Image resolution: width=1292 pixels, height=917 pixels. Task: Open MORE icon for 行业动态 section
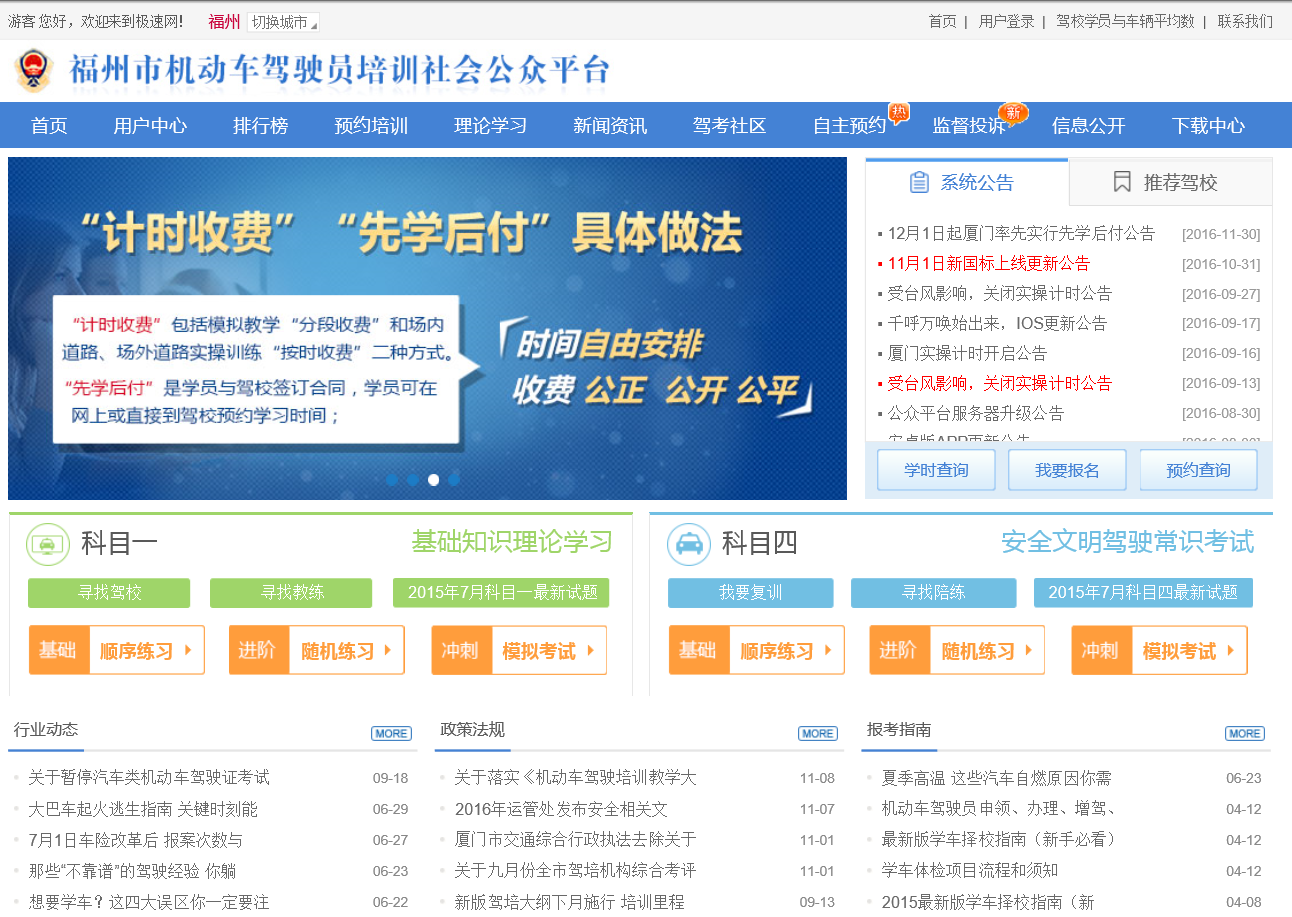click(x=391, y=733)
